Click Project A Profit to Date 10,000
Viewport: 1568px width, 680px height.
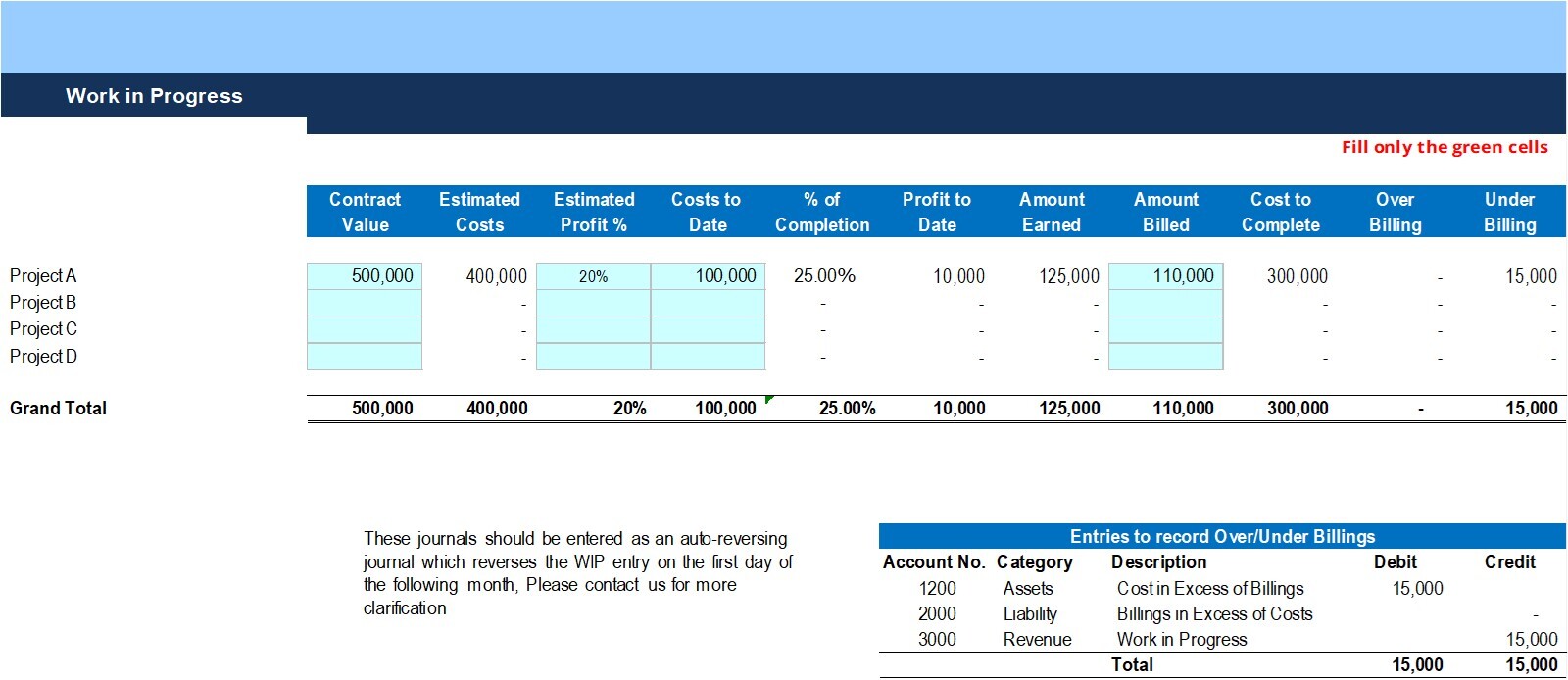(x=958, y=277)
